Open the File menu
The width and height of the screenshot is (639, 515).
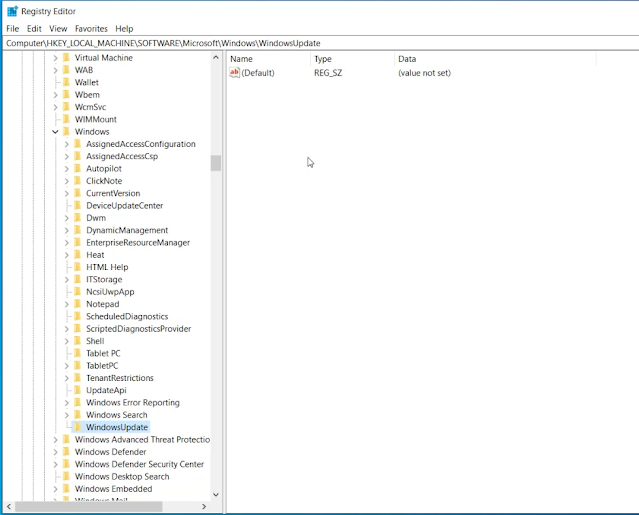[13, 29]
